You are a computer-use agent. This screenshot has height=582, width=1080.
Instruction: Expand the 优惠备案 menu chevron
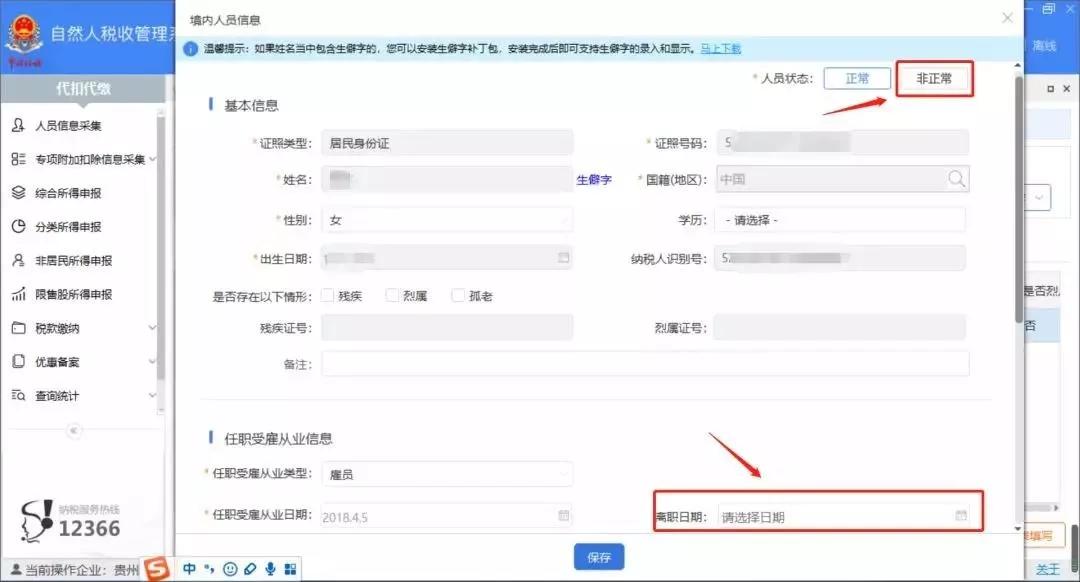point(152,362)
